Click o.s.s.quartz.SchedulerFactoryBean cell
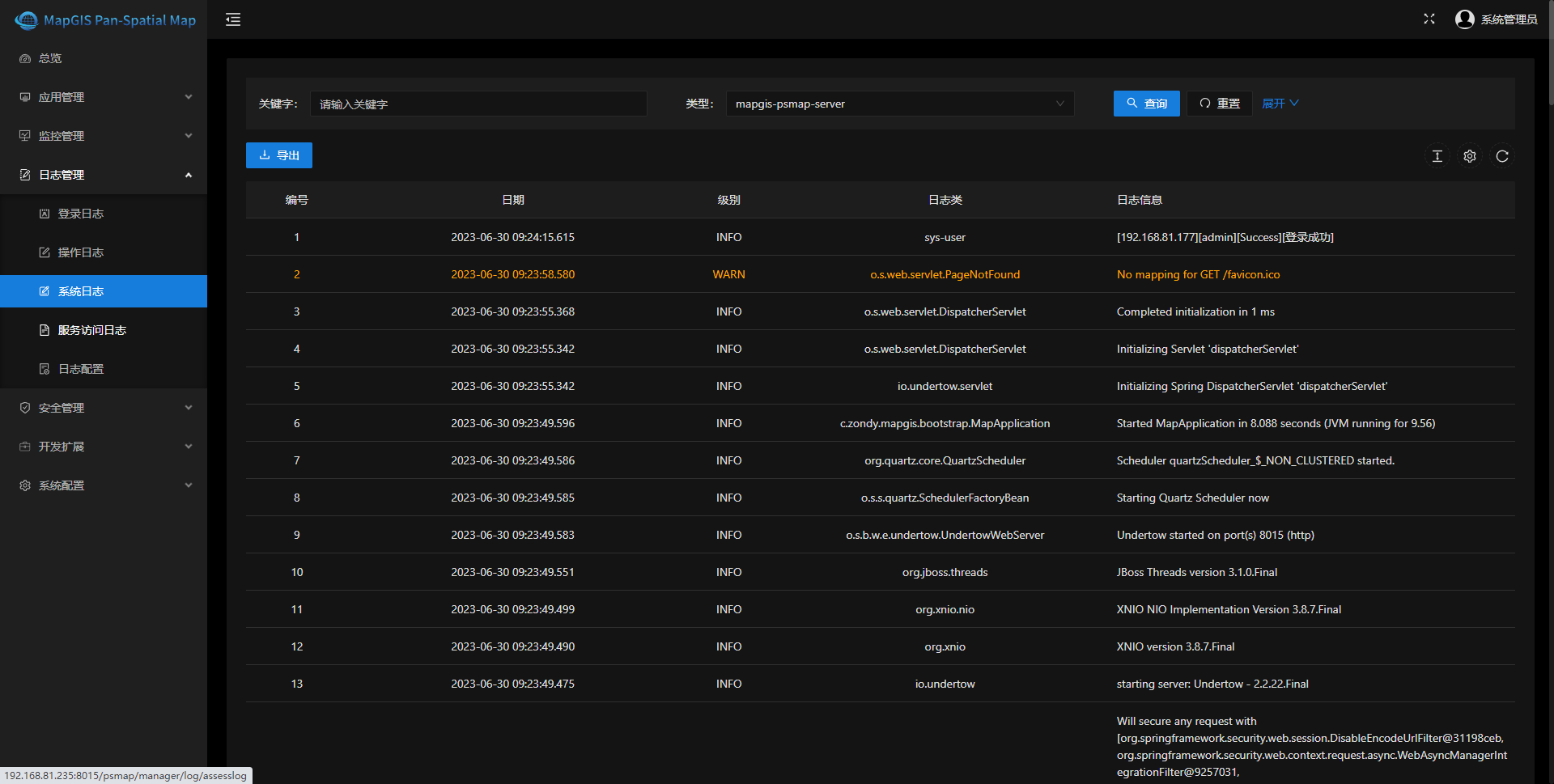Screen dimensions: 1554x784 click(x=945, y=498)
